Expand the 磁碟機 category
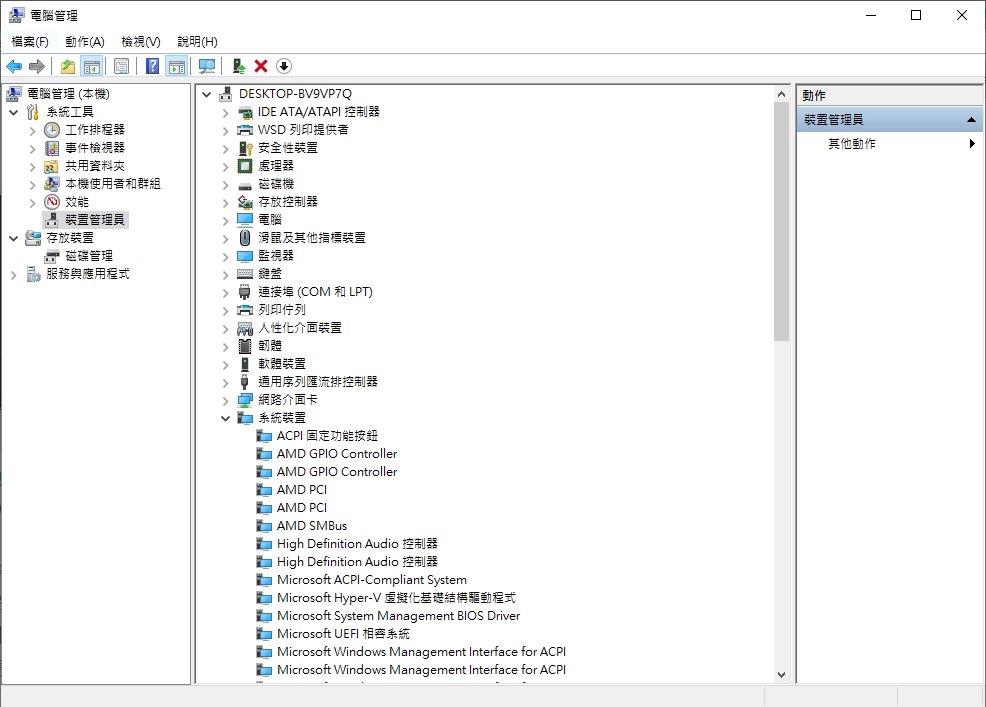Screen dimensions: 986x707 [225, 184]
